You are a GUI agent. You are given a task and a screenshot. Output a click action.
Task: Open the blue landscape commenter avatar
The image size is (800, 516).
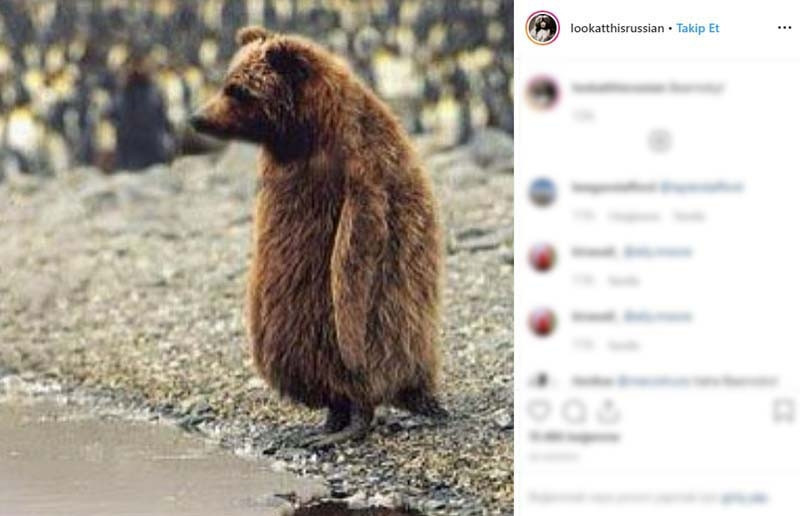click(542, 192)
